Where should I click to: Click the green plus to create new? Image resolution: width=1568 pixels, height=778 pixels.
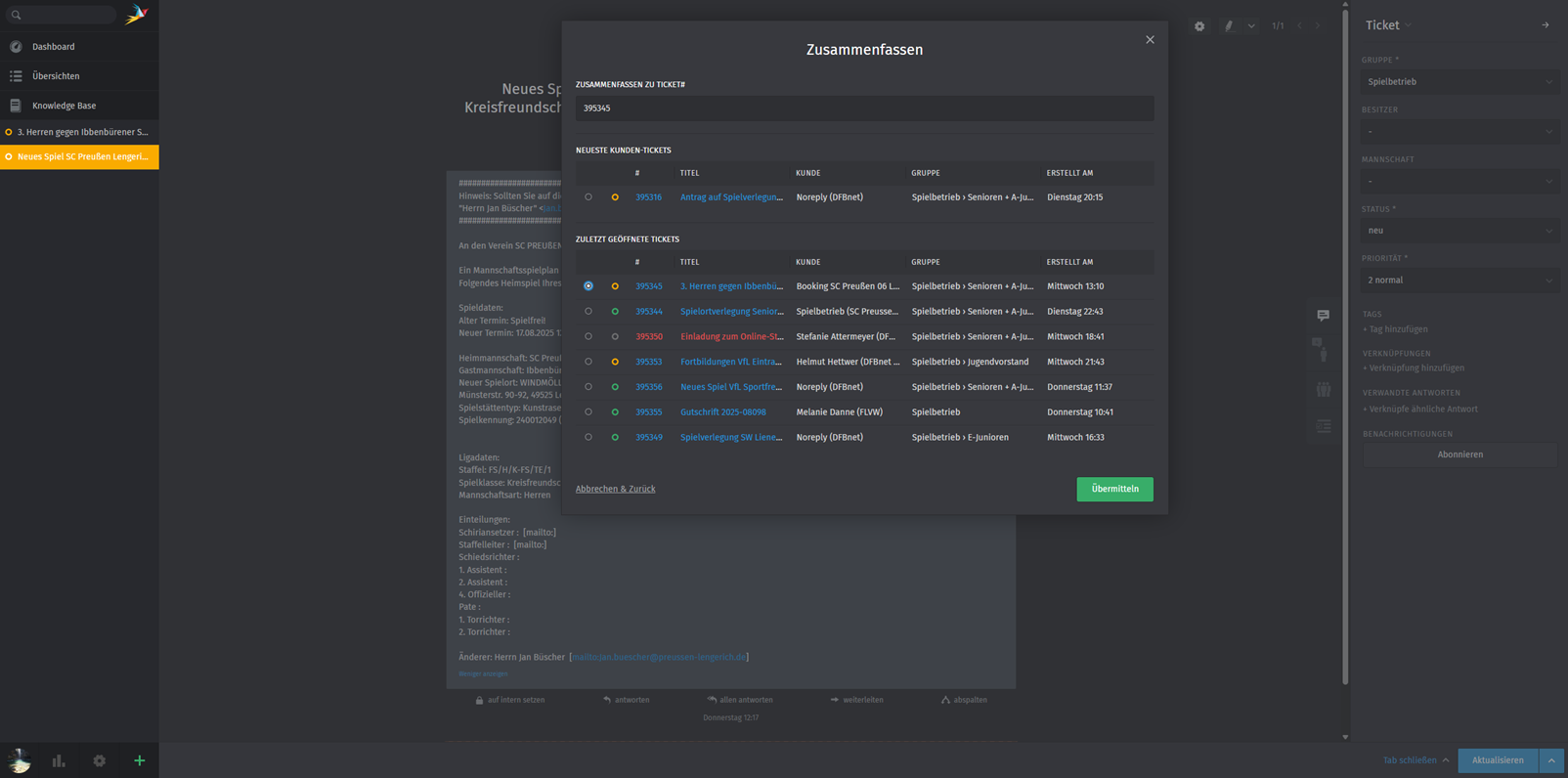[140, 760]
